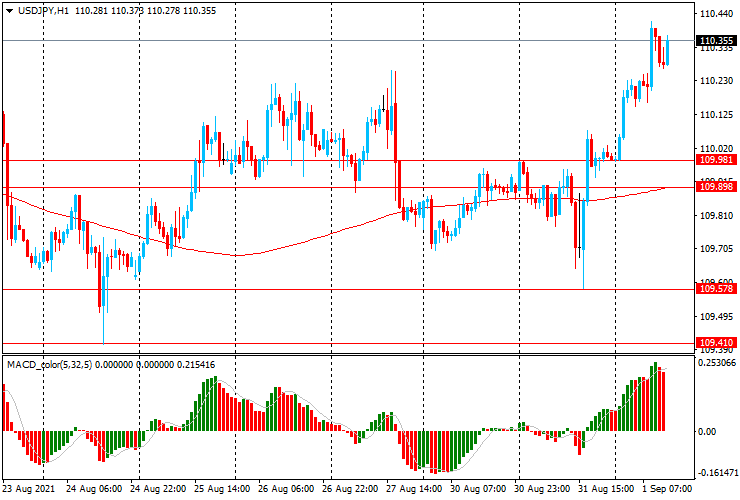Image resolution: width=740 pixels, height=500 pixels.
Task: Click the MACD zero level label 0.00
Action: pos(707,432)
